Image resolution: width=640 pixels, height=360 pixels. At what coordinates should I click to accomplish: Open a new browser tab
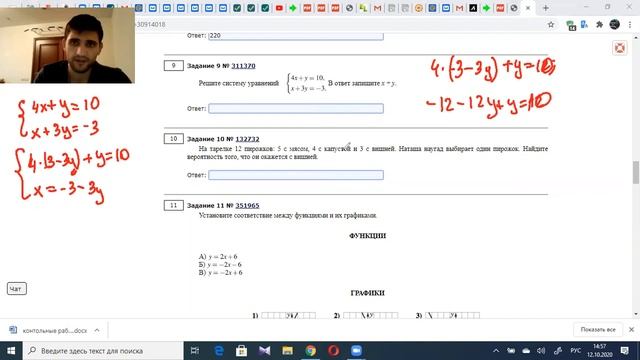pos(545,8)
